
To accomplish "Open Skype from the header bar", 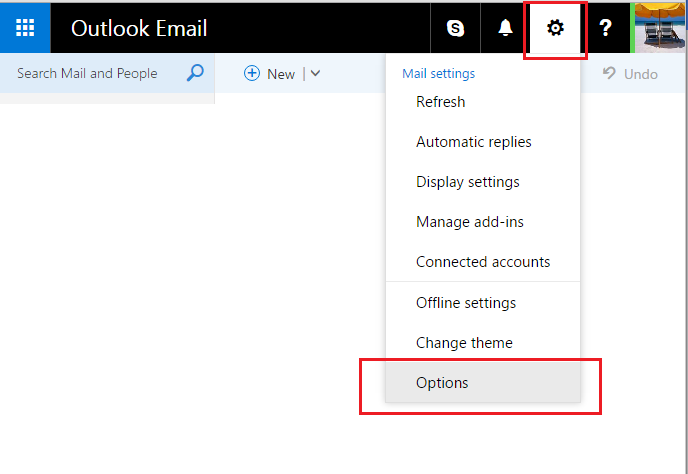I will click(455, 28).
